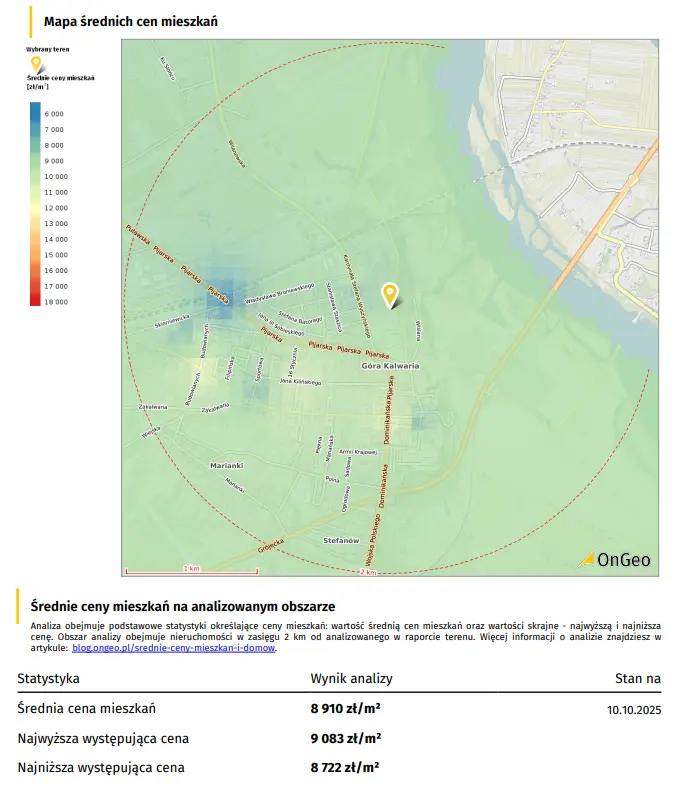This screenshot has width=679, height=804.
Task: Click the 'Armii Krajowej' street label
Action: (358, 452)
